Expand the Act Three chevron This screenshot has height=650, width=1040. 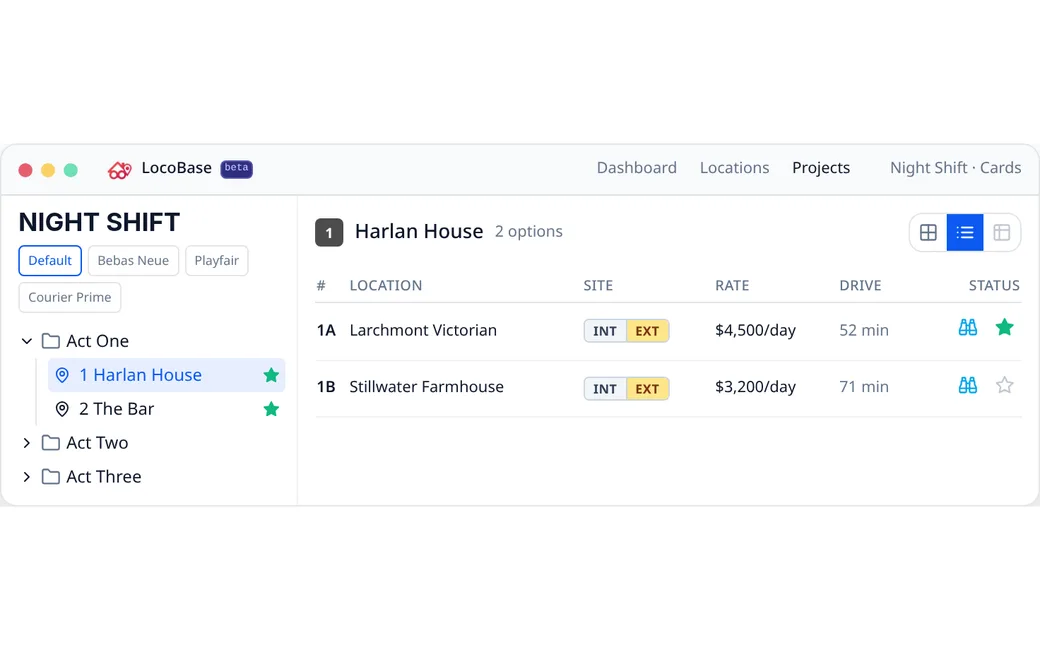[27, 476]
